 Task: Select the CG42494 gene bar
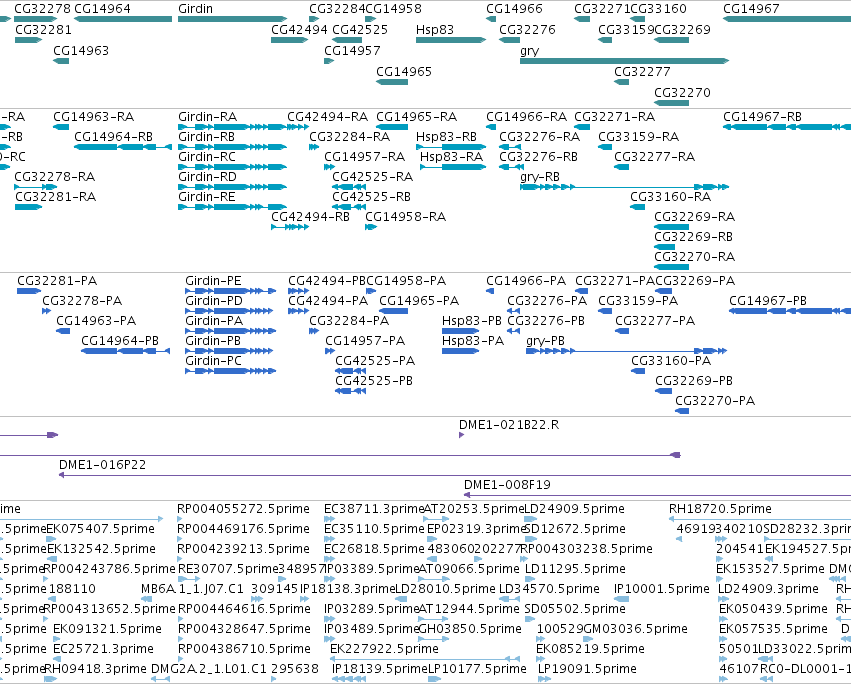(x=290, y=40)
